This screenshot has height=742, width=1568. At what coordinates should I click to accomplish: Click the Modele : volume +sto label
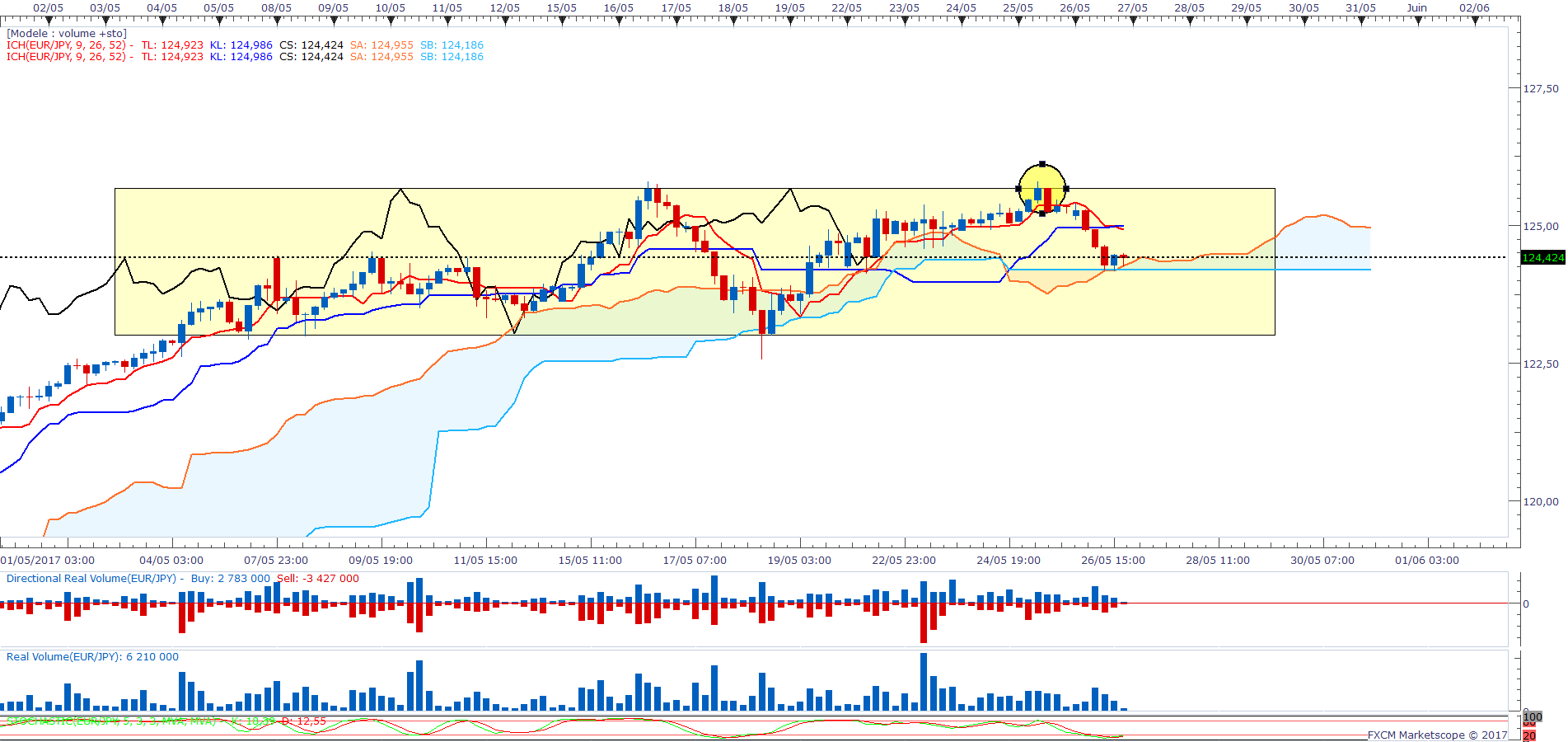tap(67, 34)
